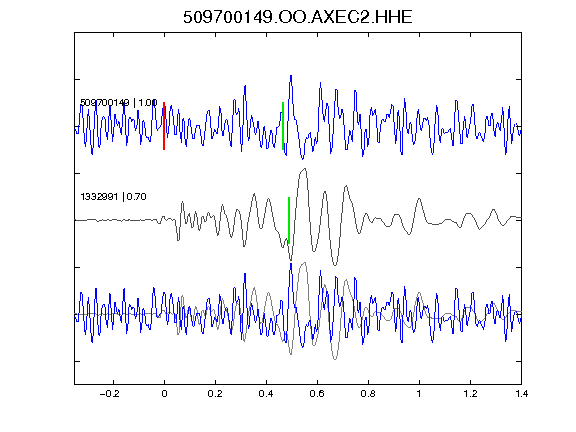Click the green pick marker on middle trace
The image size is (576, 432).
coord(289,220)
